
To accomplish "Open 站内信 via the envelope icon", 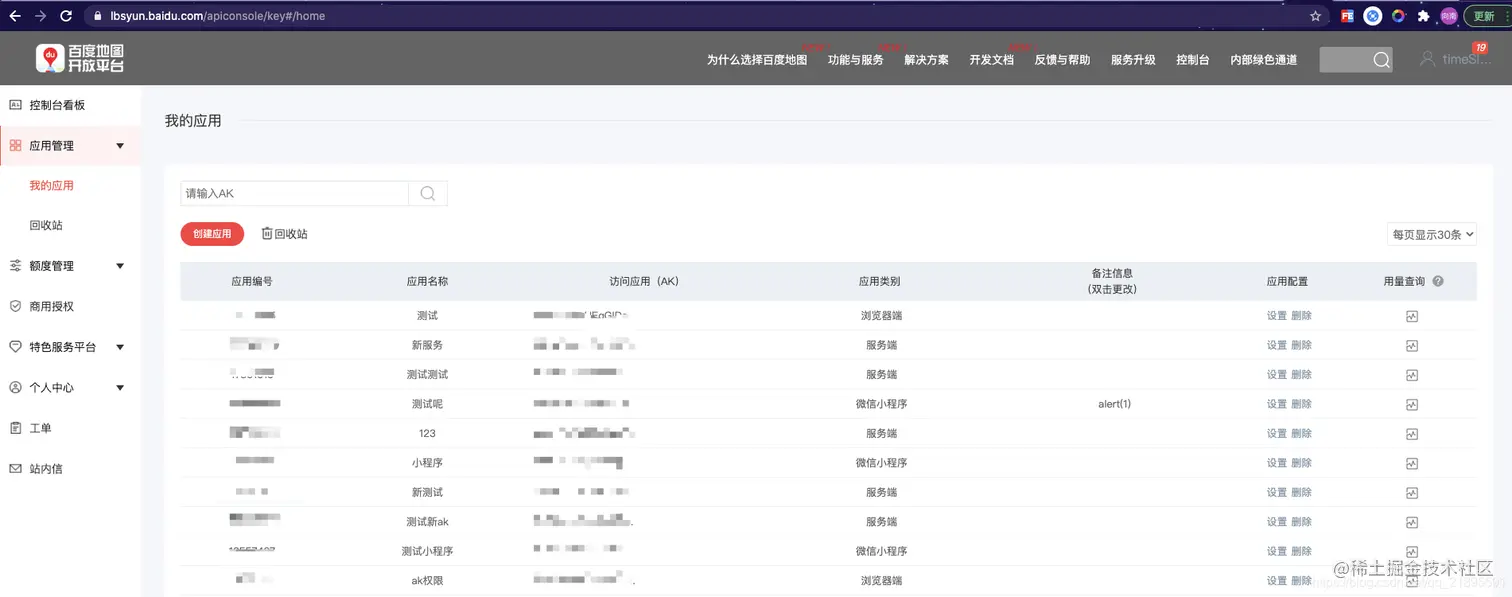I will 15,467.
